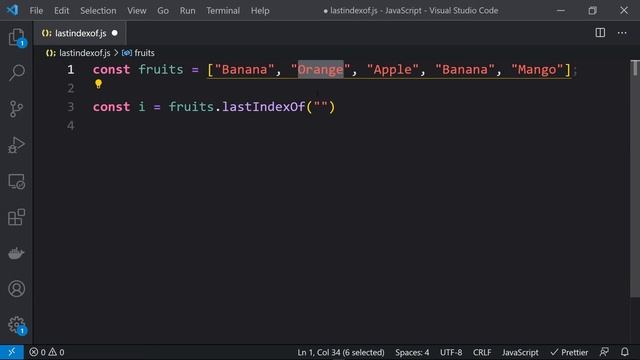Show problems panel from errors and warnings count
The height and width of the screenshot is (360, 640).
click(x=47, y=352)
